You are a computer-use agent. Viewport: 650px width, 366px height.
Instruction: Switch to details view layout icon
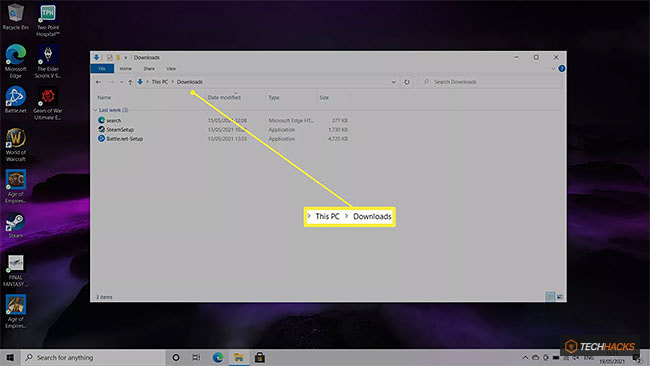click(x=550, y=297)
